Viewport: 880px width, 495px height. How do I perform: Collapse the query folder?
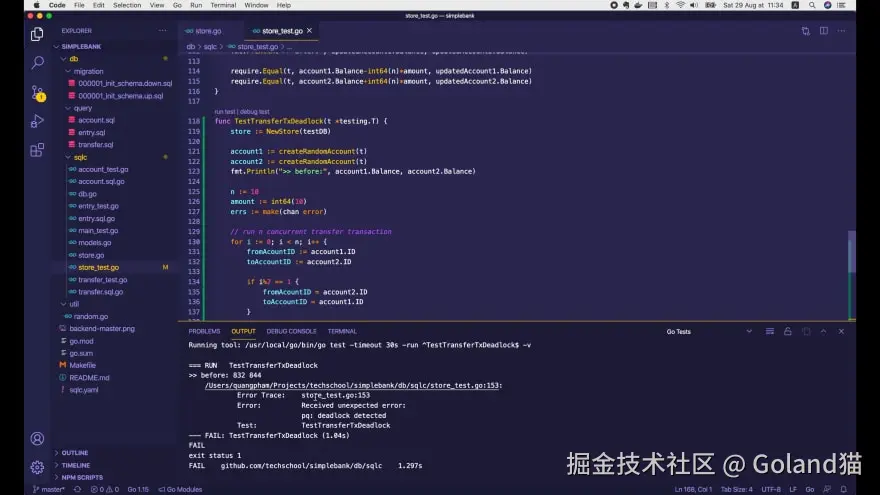pyautogui.click(x=68, y=108)
